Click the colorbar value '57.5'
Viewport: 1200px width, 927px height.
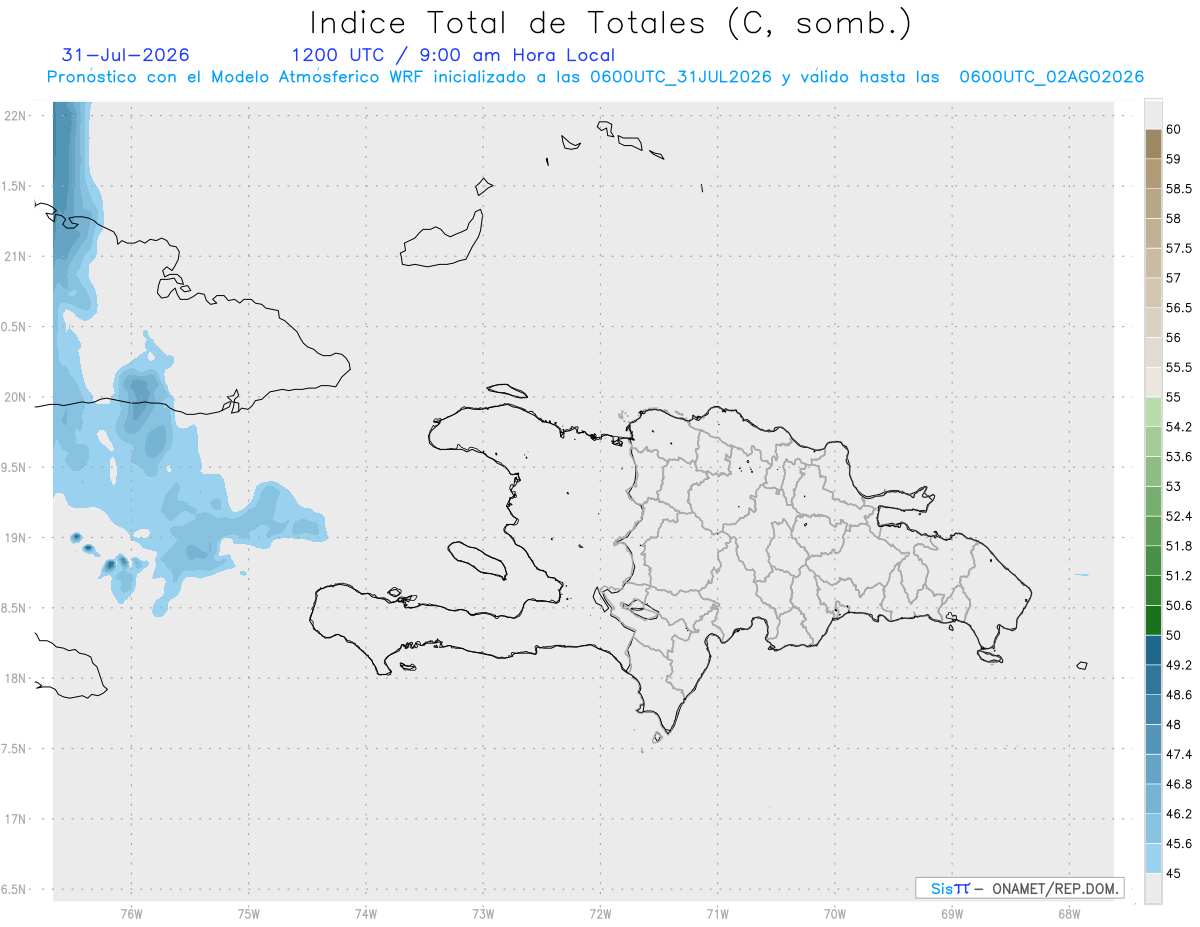point(1178,248)
